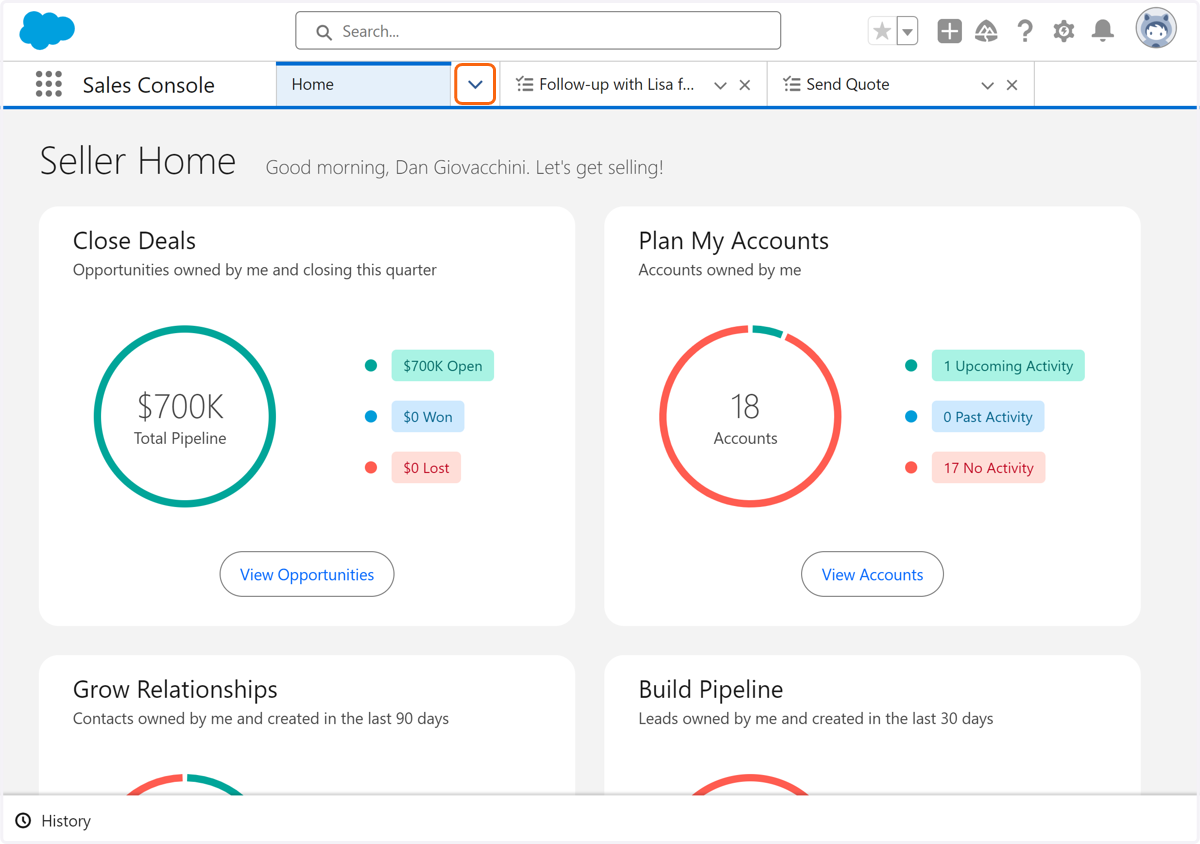Click the 18 Accounts donut chart

click(750, 416)
